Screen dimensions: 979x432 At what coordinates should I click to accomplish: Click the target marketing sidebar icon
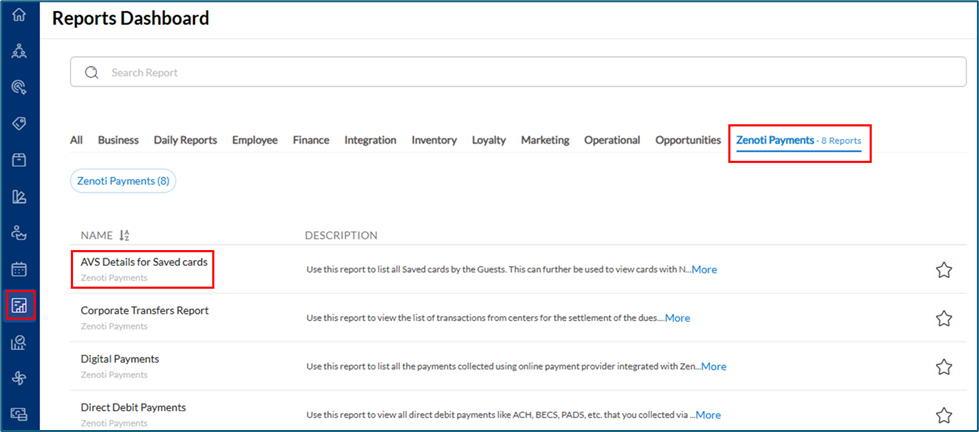click(19, 87)
